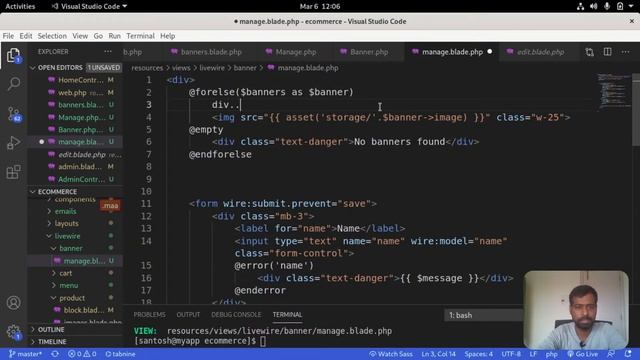Open editor more actions ellipsis

pyautogui.click(x=625, y=52)
